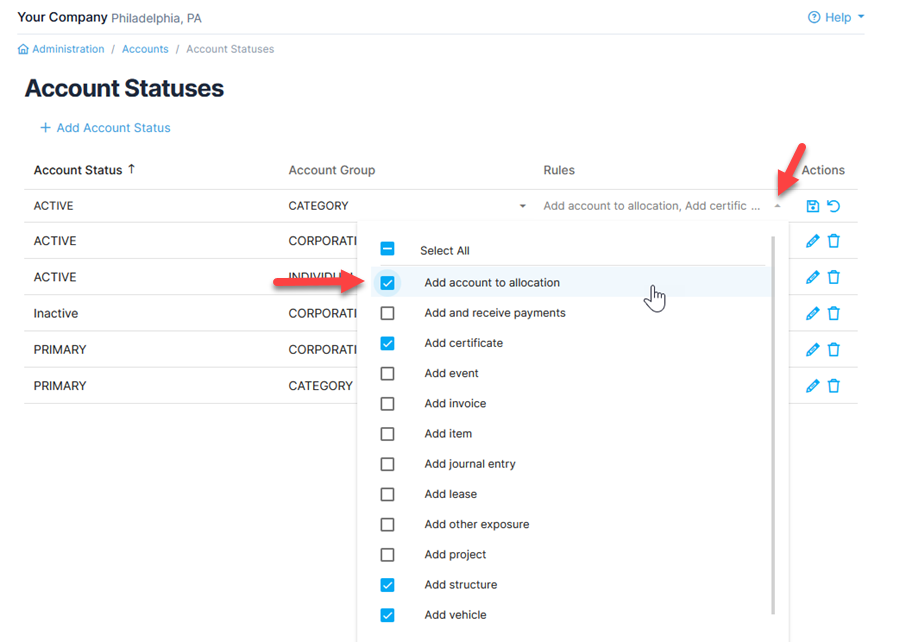Delete the Inactive CORPORATE status row
Screen dimensions: 900x642
click(x=834, y=313)
